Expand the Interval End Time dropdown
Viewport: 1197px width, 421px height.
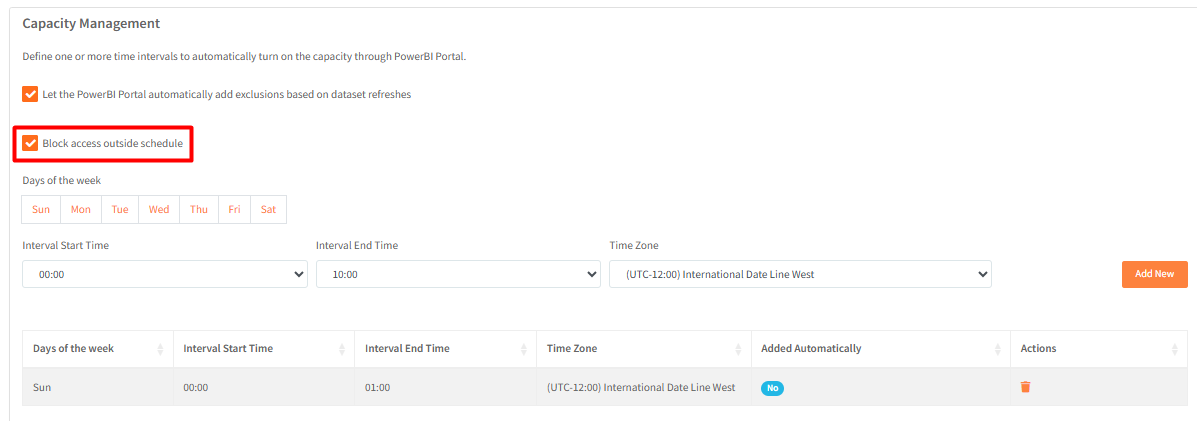click(458, 274)
